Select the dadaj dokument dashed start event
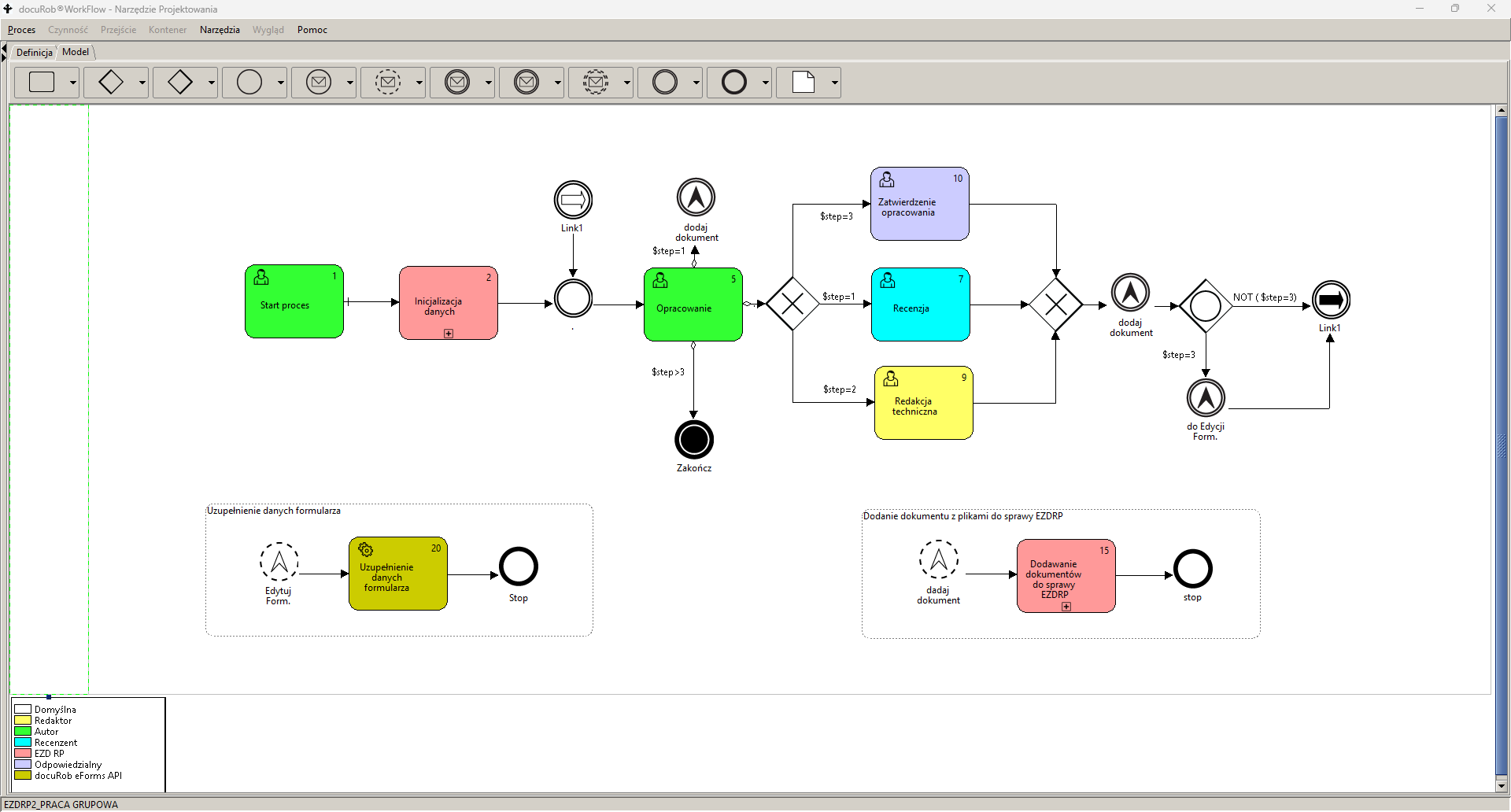1511x812 pixels. 939,559
